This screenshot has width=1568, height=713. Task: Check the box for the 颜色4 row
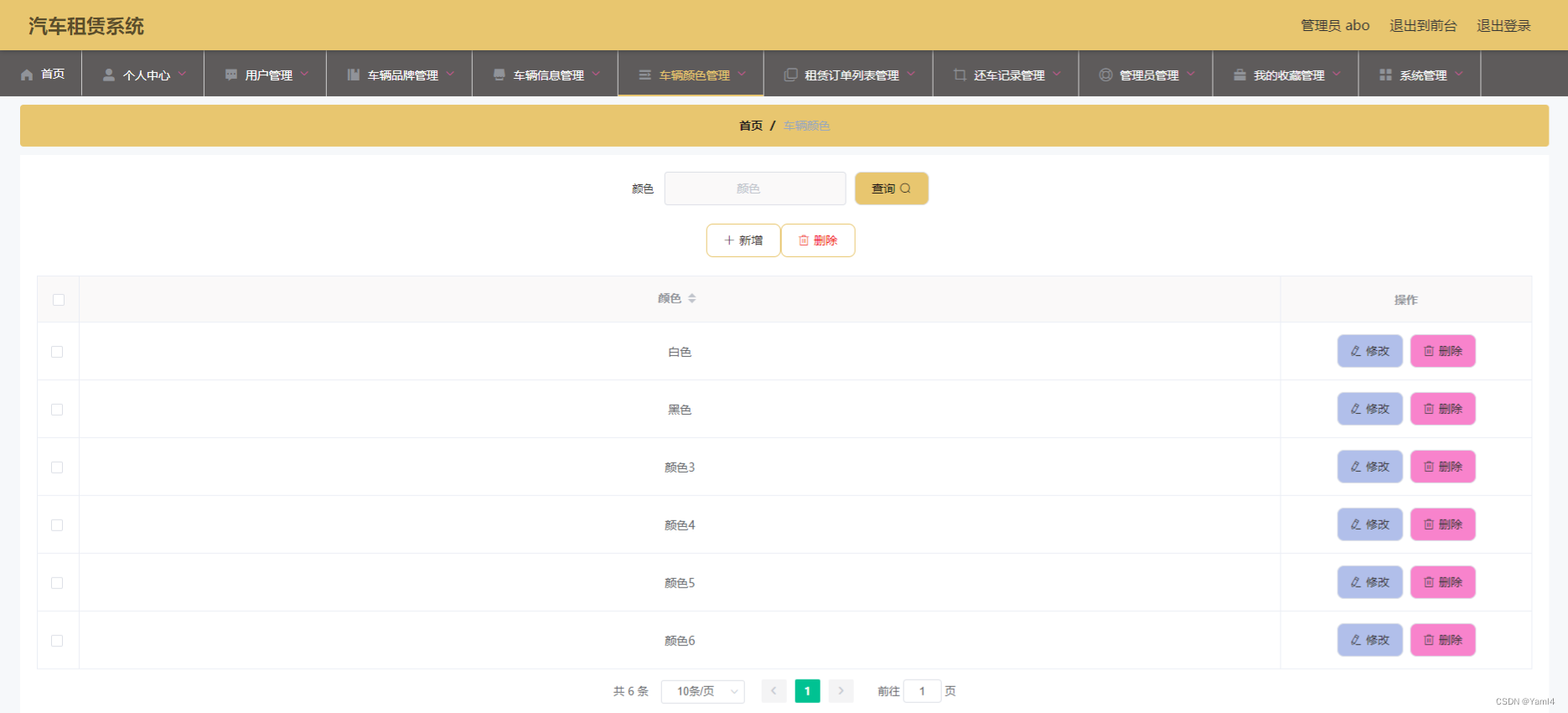click(x=57, y=525)
